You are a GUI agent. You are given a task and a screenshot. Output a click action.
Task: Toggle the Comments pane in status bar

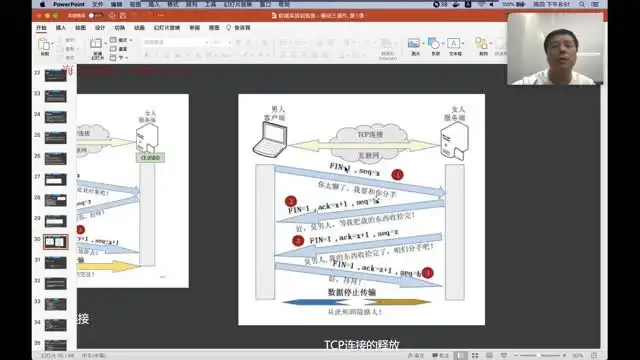pyautogui.click(x=441, y=356)
